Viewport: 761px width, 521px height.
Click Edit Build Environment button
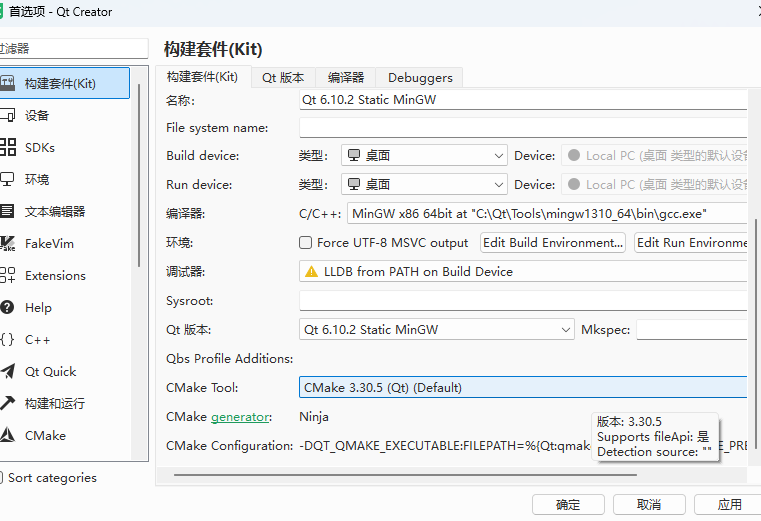pos(553,242)
